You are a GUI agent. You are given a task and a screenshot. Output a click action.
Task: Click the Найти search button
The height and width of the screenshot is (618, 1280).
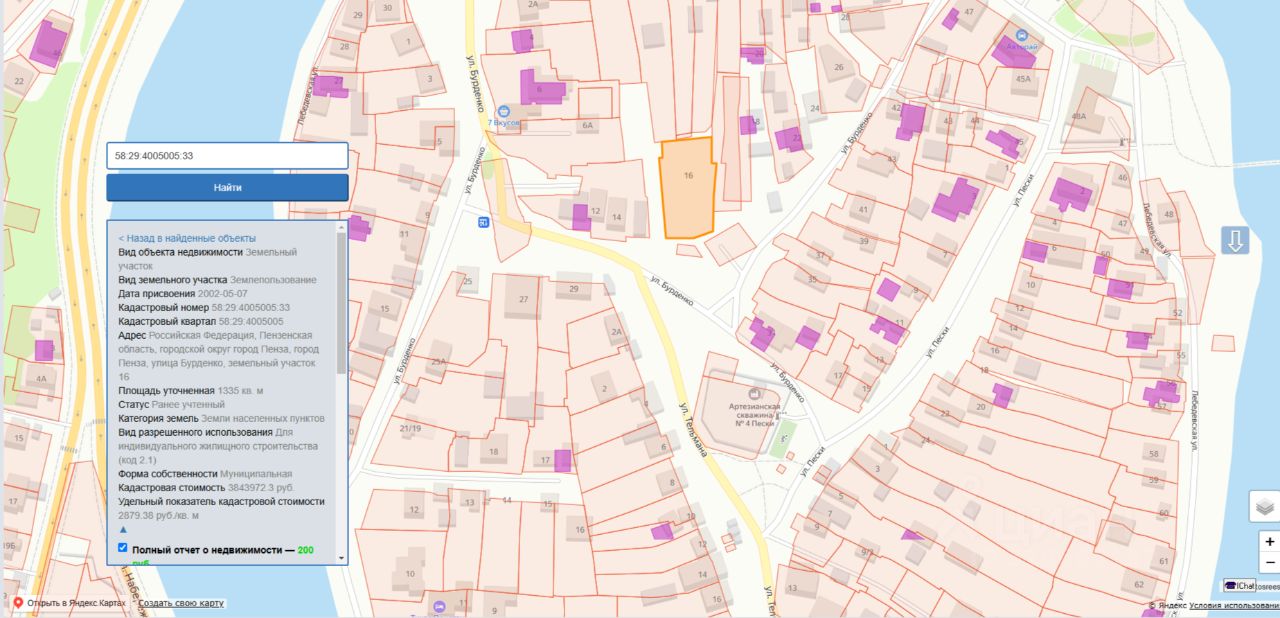(227, 187)
